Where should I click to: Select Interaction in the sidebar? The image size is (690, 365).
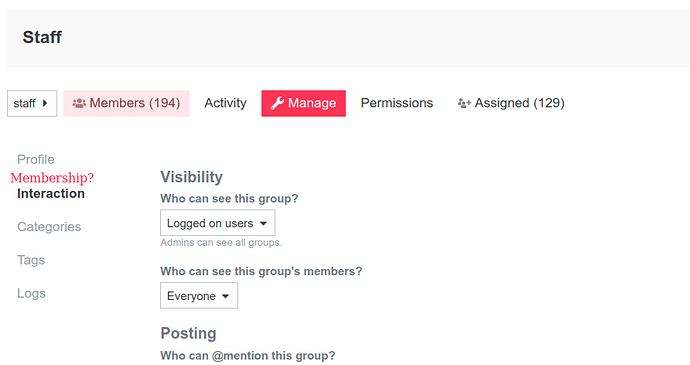pyautogui.click(x=51, y=194)
